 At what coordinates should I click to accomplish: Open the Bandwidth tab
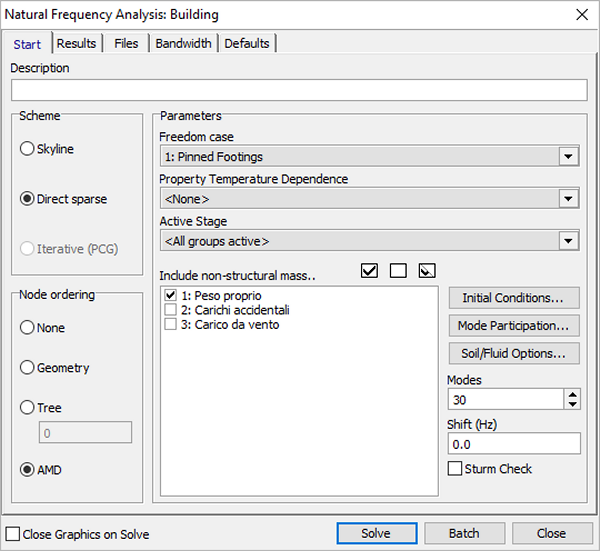183,43
